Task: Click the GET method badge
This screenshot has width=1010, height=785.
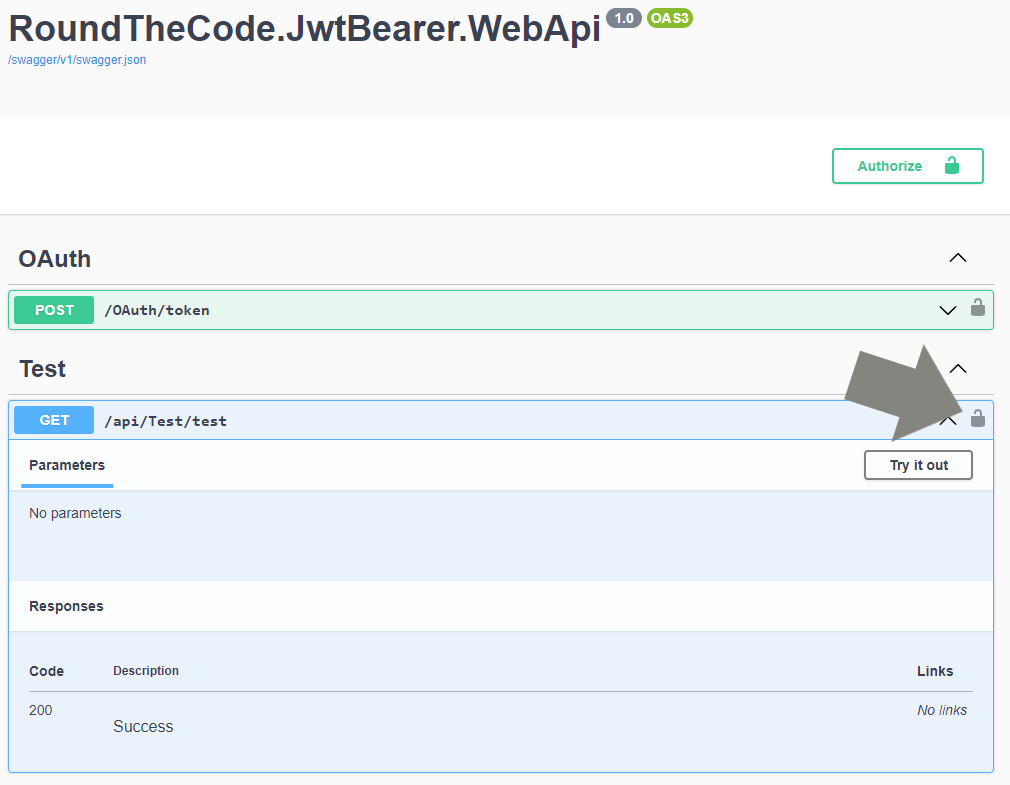Action: [54, 420]
